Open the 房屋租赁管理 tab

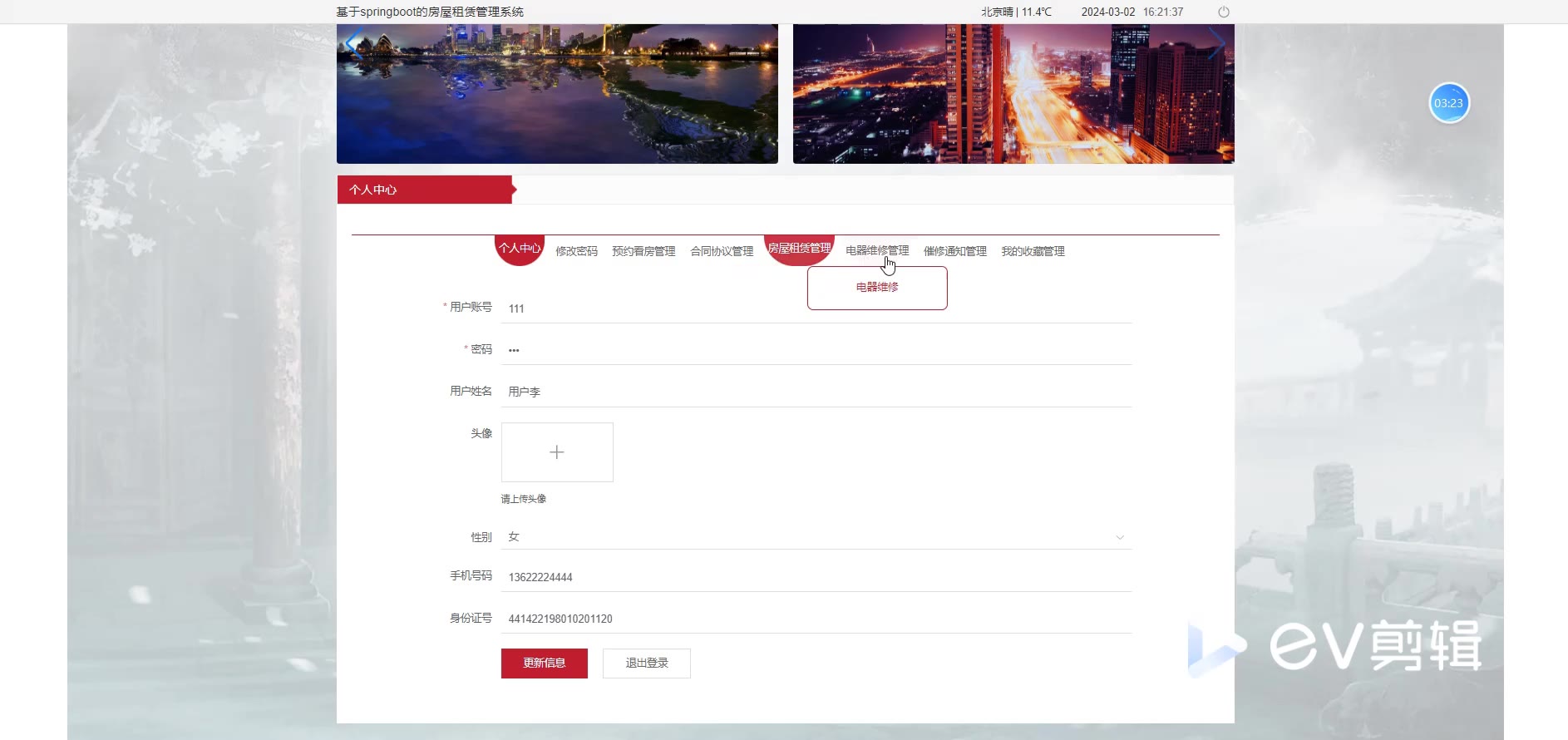[x=799, y=248]
